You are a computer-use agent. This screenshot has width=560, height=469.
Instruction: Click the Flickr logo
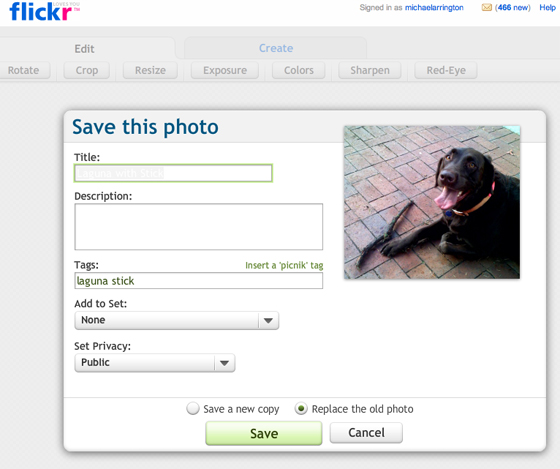click(44, 11)
